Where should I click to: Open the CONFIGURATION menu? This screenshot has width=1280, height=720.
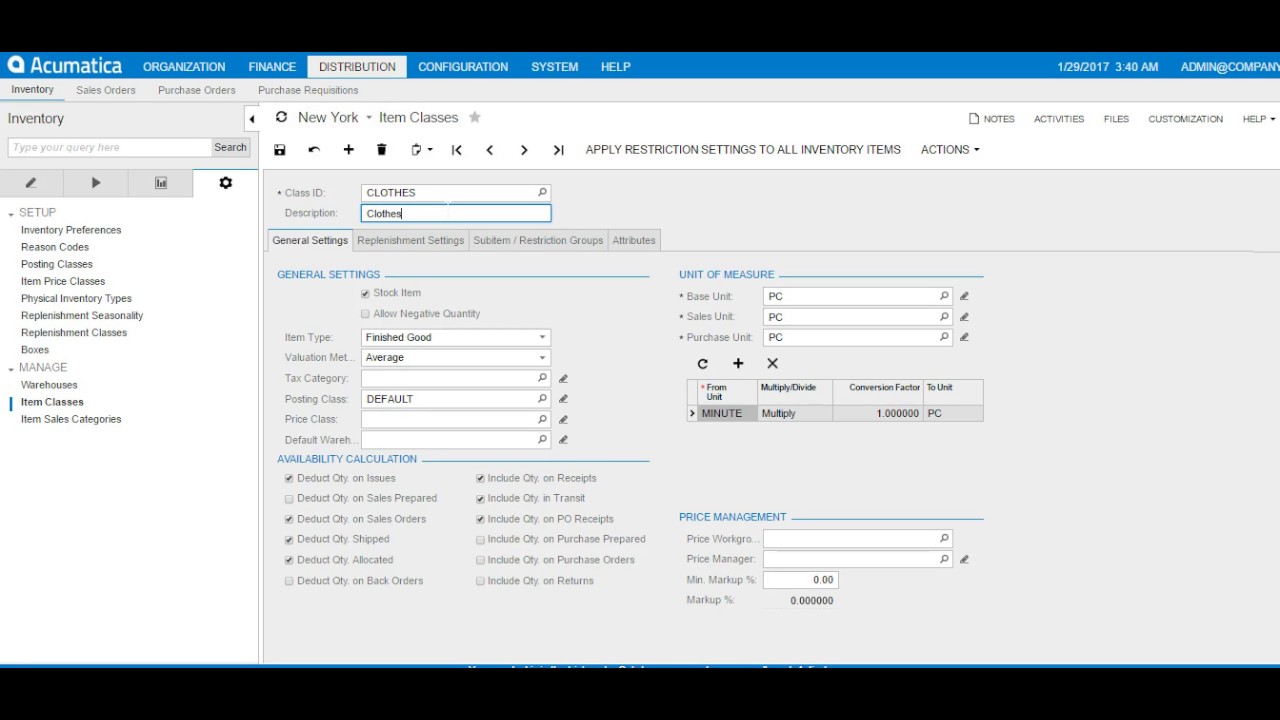point(463,67)
